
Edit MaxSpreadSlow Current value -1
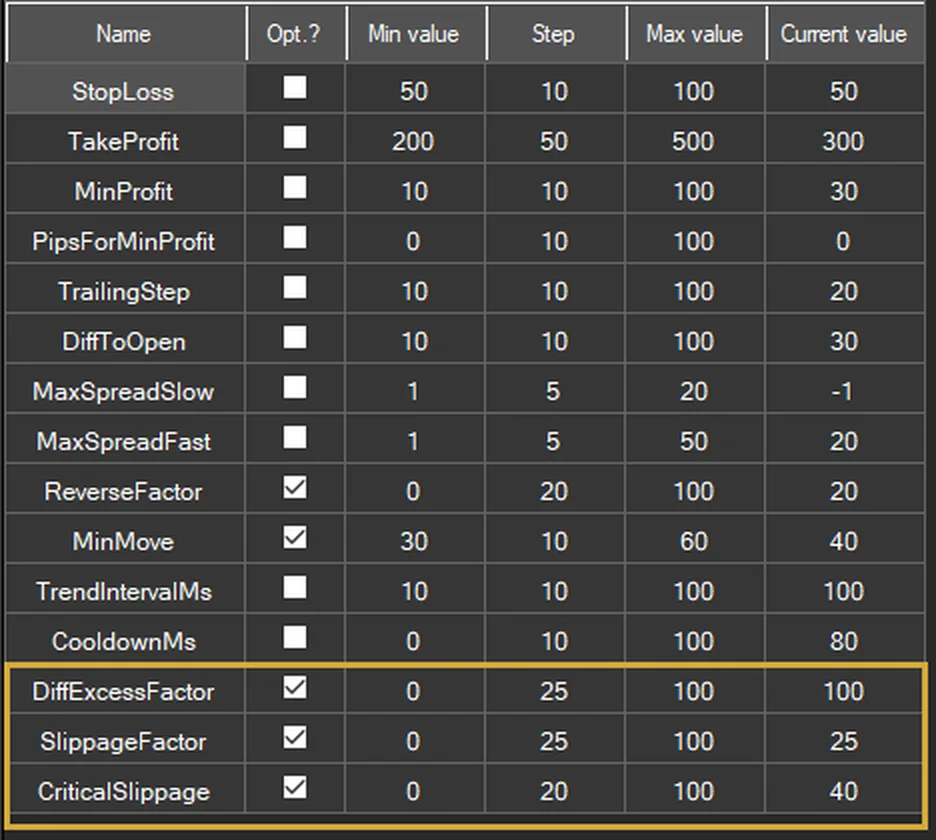(x=845, y=389)
